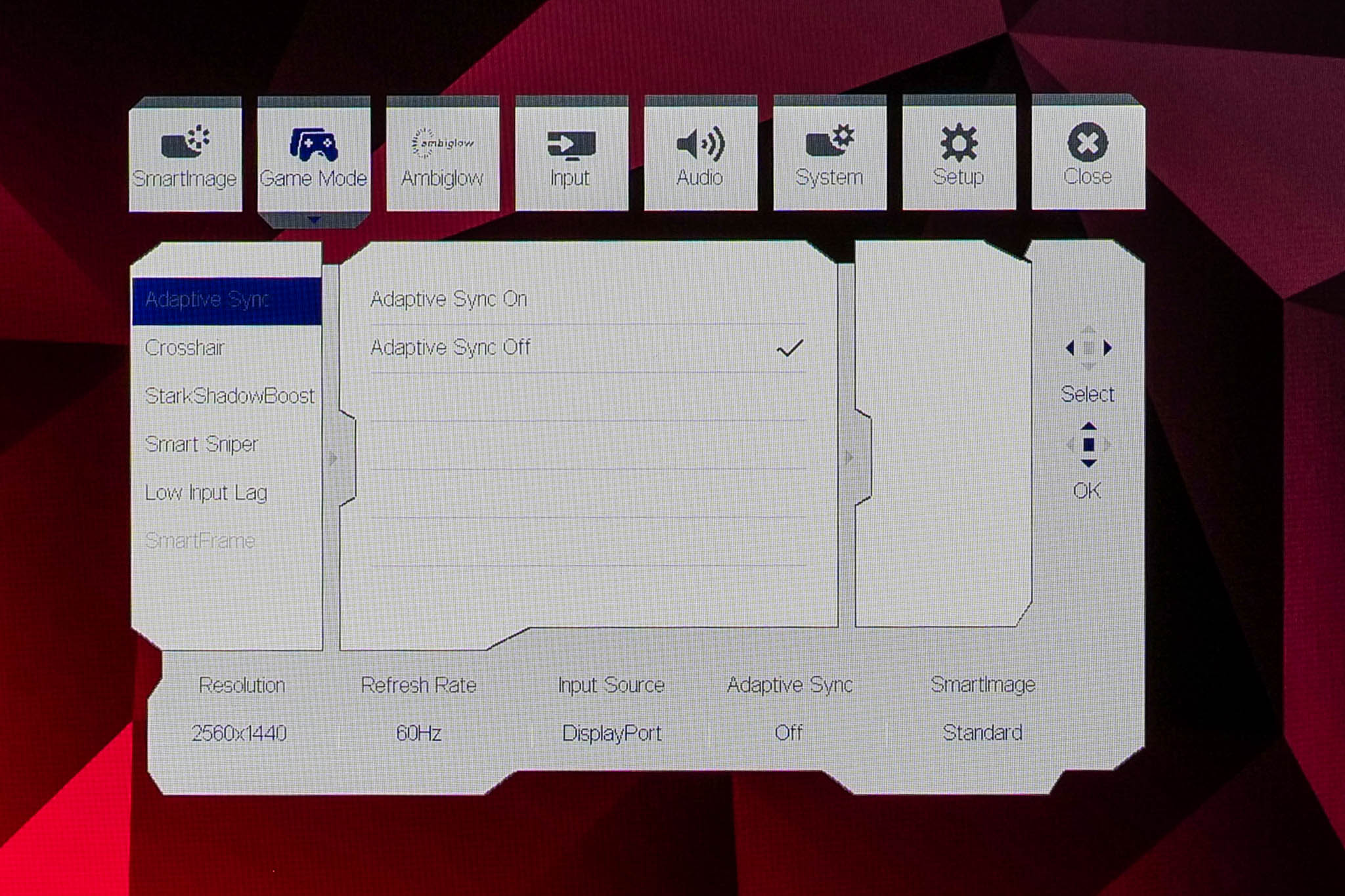Select the checked Adaptive Sync Off option
The width and height of the screenshot is (1345, 896).
pyautogui.click(x=451, y=347)
